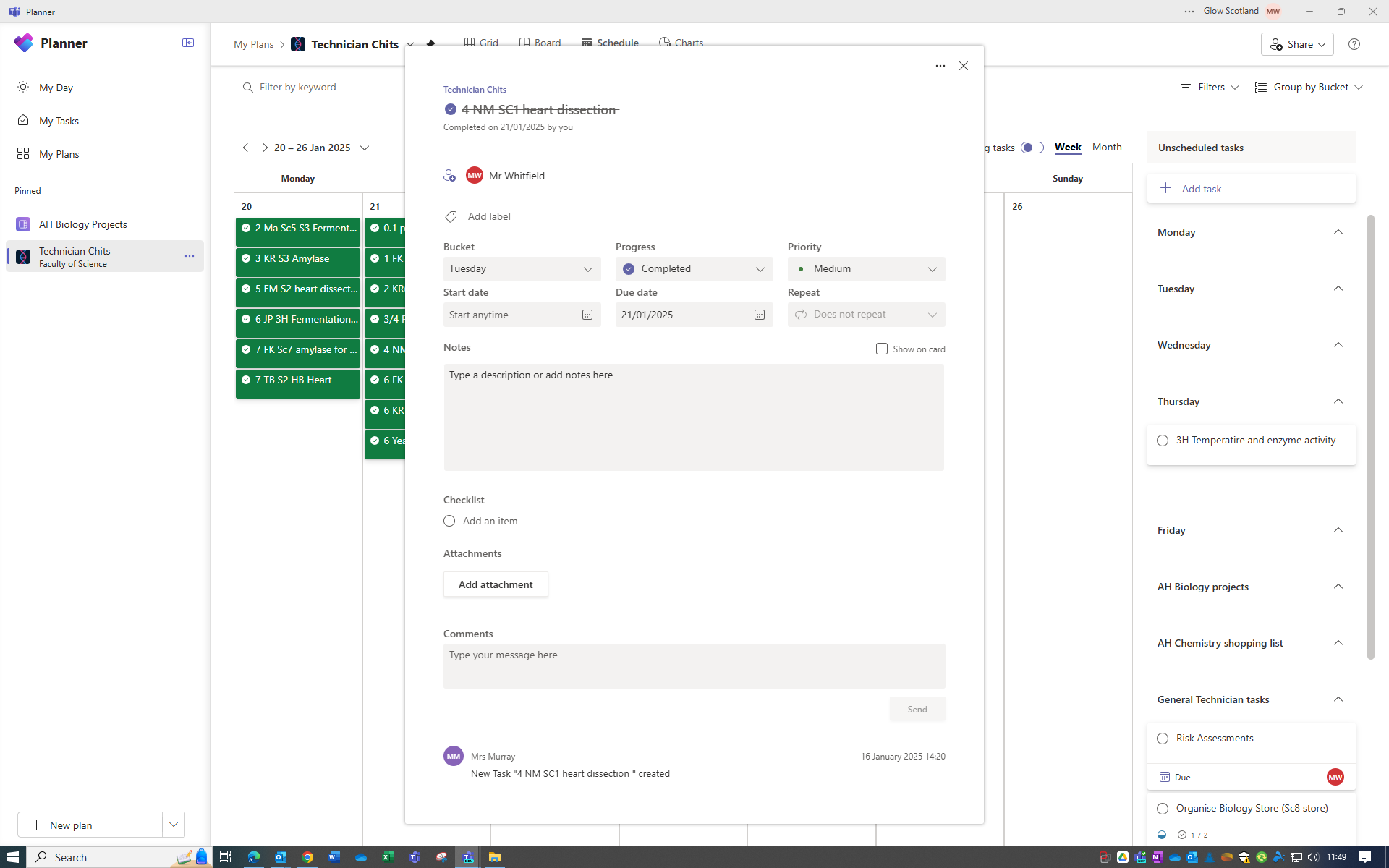Open the Bucket dropdown showing Tuesday
This screenshot has width=1389, height=868.
click(x=522, y=269)
